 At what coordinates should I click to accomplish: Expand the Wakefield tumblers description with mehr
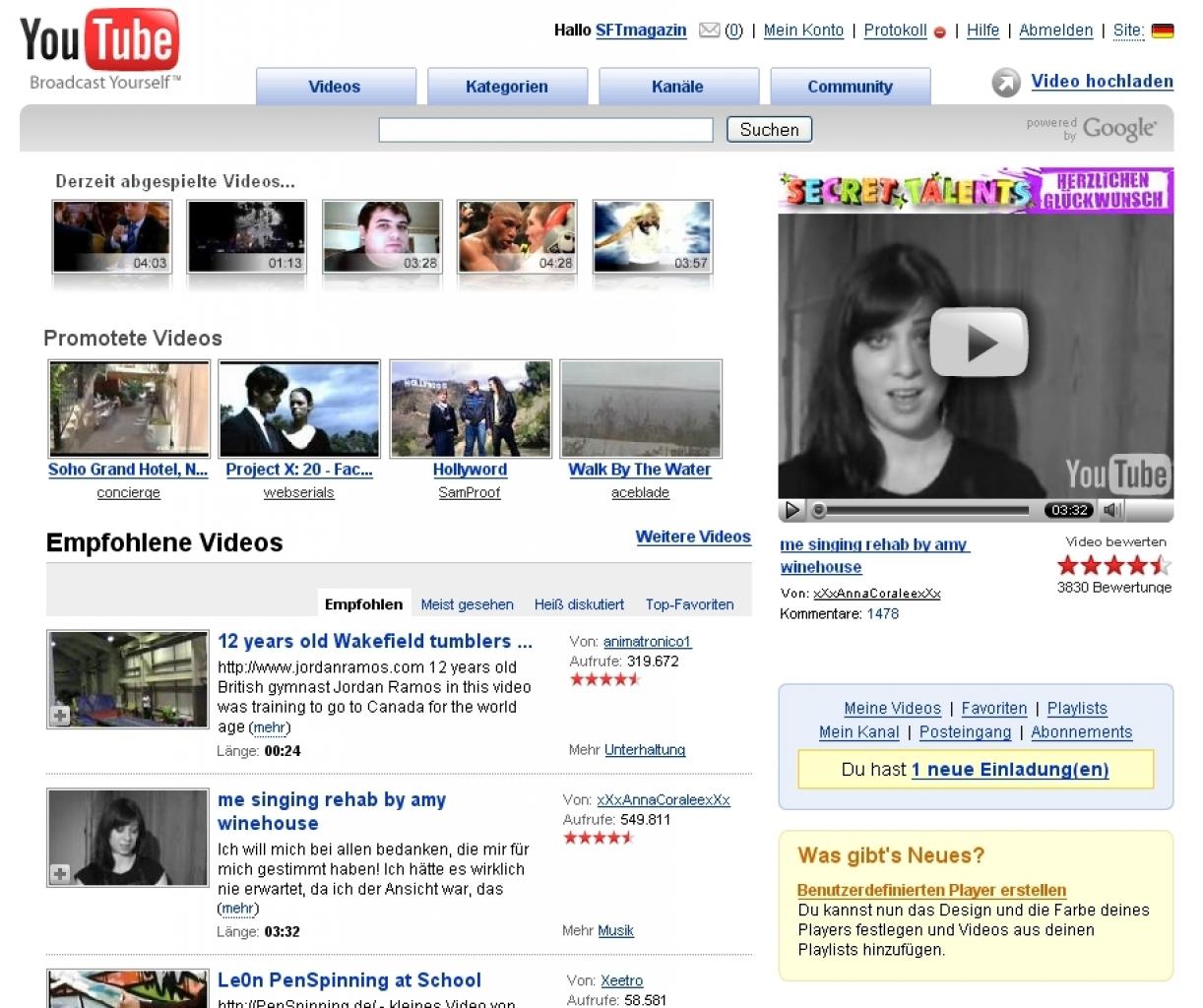tap(269, 727)
